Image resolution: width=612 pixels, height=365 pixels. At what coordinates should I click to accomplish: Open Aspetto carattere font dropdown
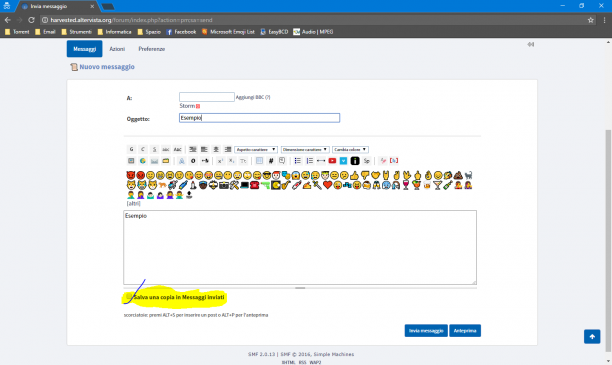(x=256, y=150)
